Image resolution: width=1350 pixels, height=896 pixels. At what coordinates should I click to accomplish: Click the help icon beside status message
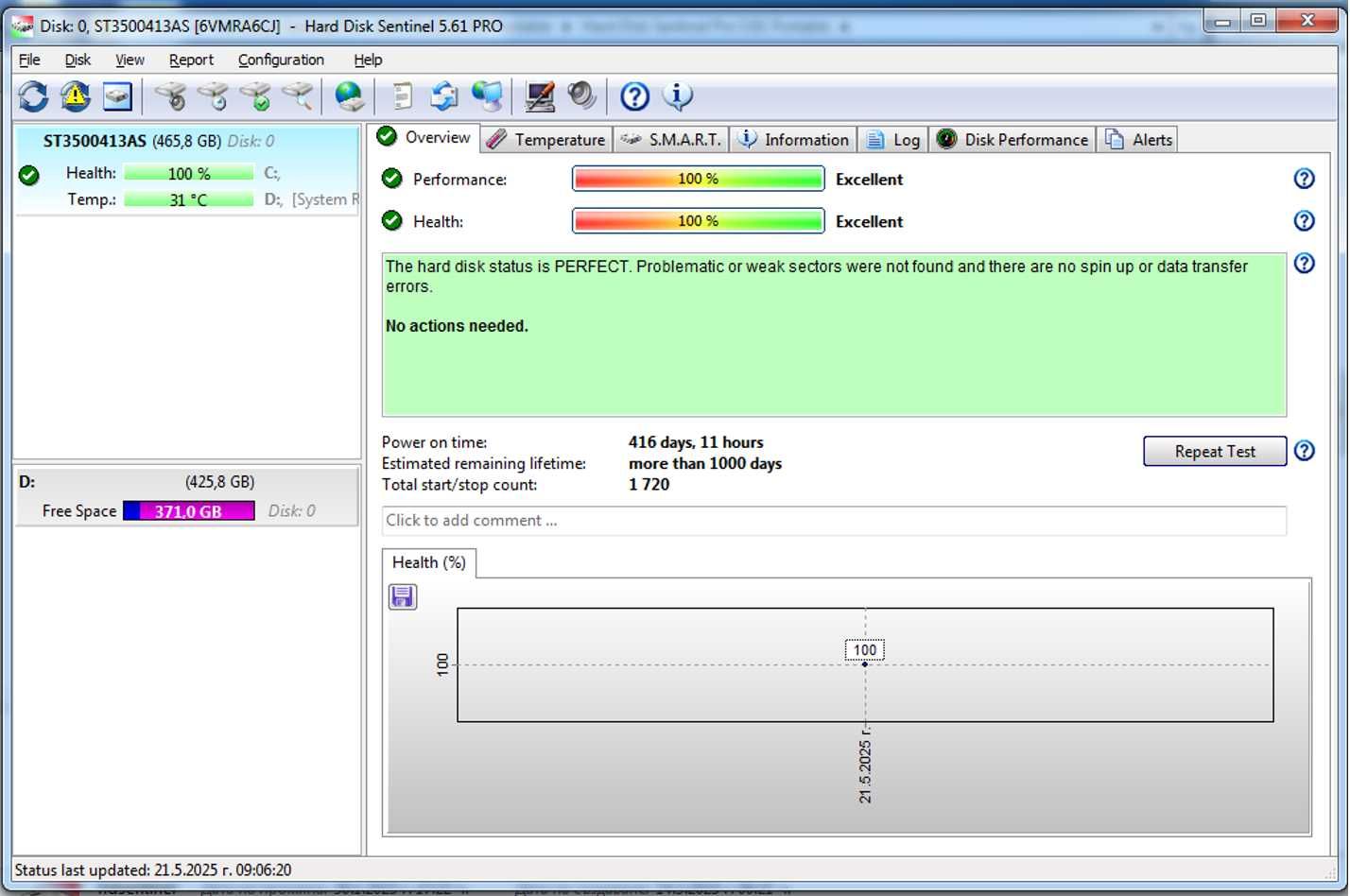pyautogui.click(x=1304, y=264)
